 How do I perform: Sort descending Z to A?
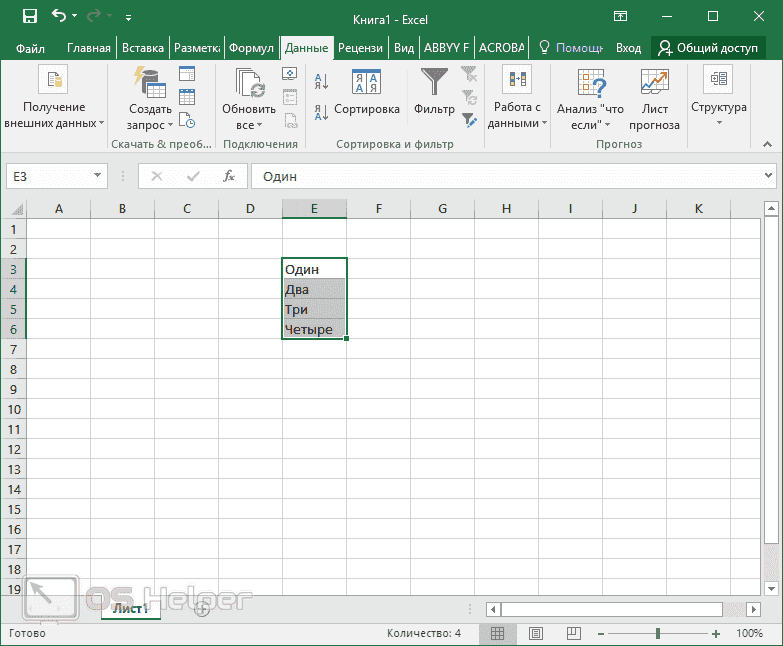tap(321, 112)
